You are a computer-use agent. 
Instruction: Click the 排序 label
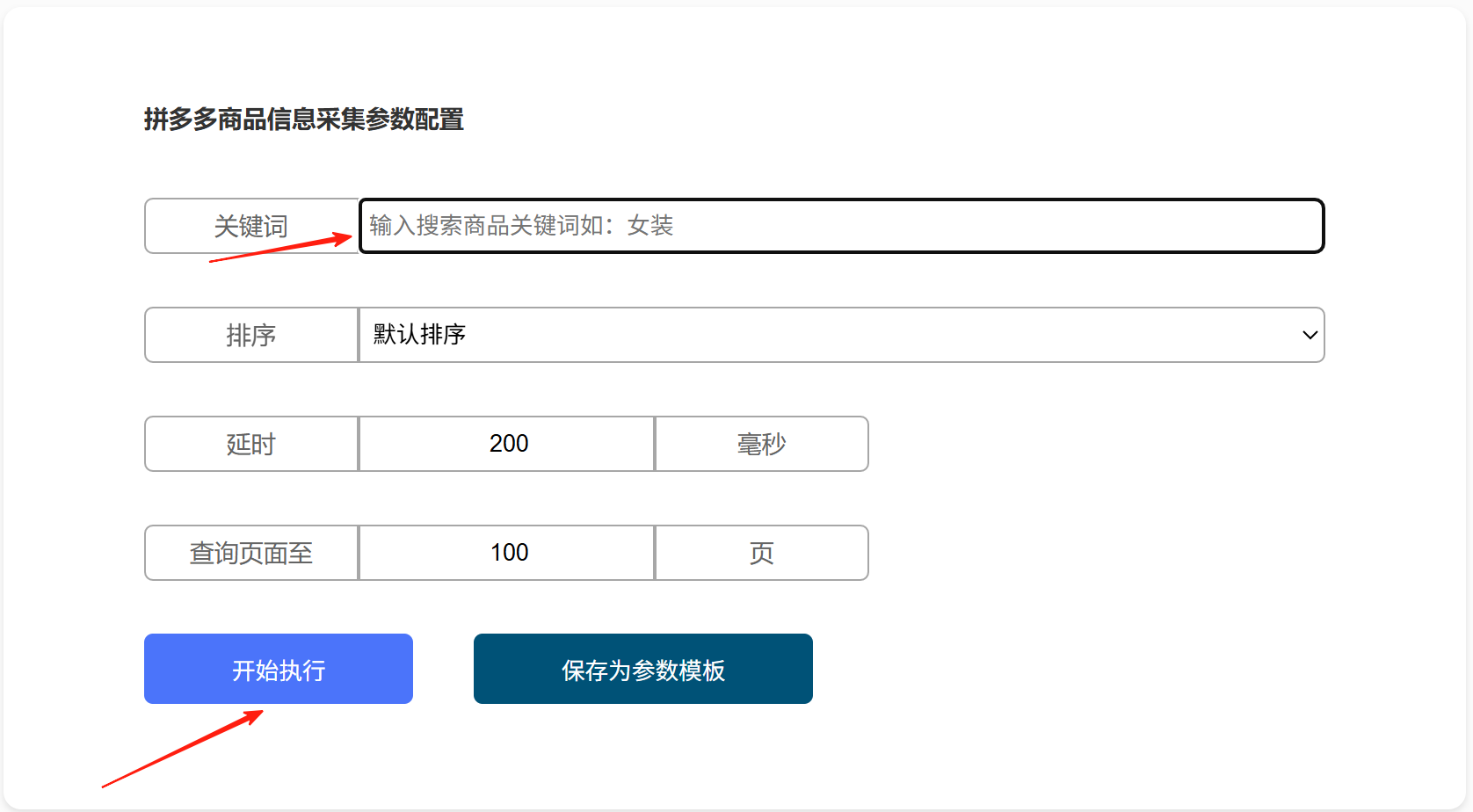click(x=251, y=335)
